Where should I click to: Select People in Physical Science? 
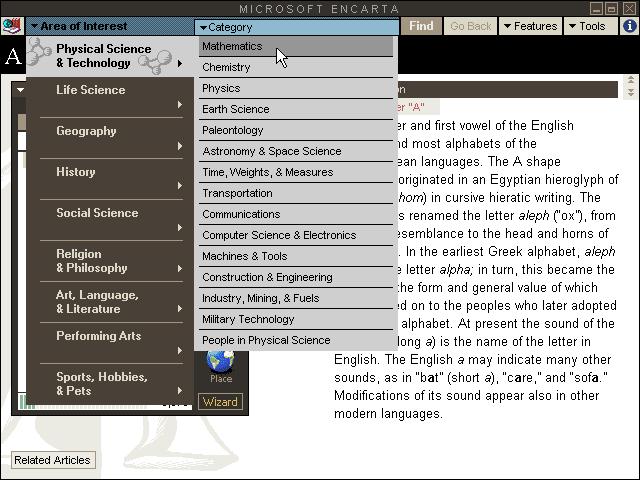[x=296, y=340]
